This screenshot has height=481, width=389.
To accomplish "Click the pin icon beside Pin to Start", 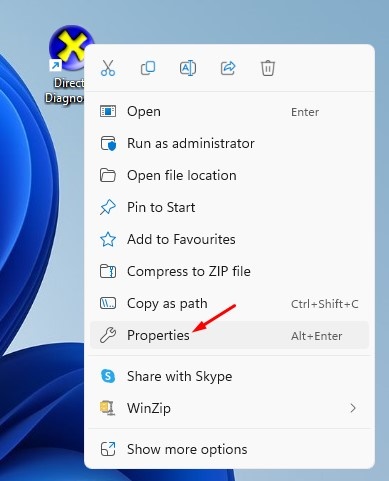I will tap(108, 207).
